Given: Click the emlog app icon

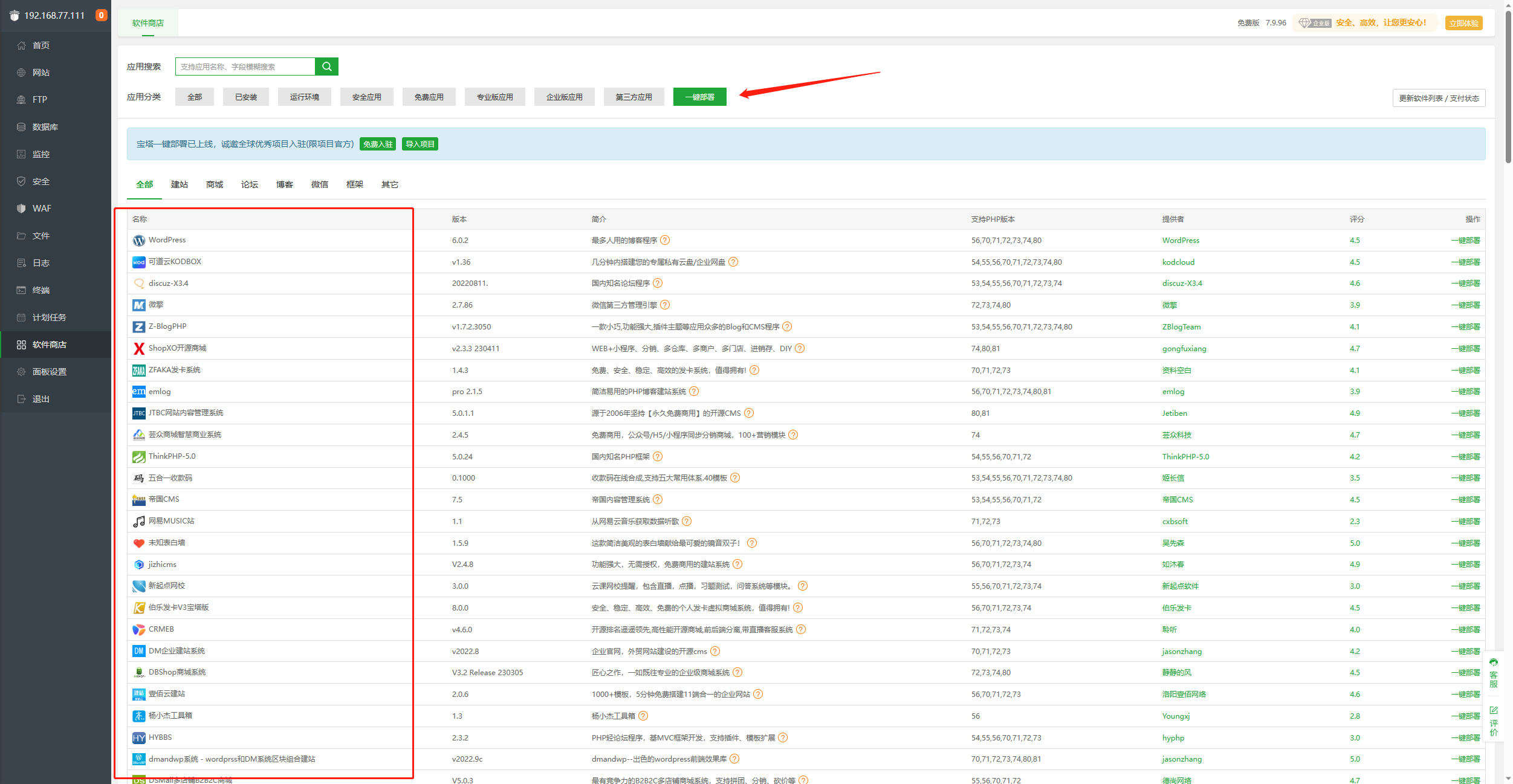Looking at the screenshot, I should pos(139,392).
